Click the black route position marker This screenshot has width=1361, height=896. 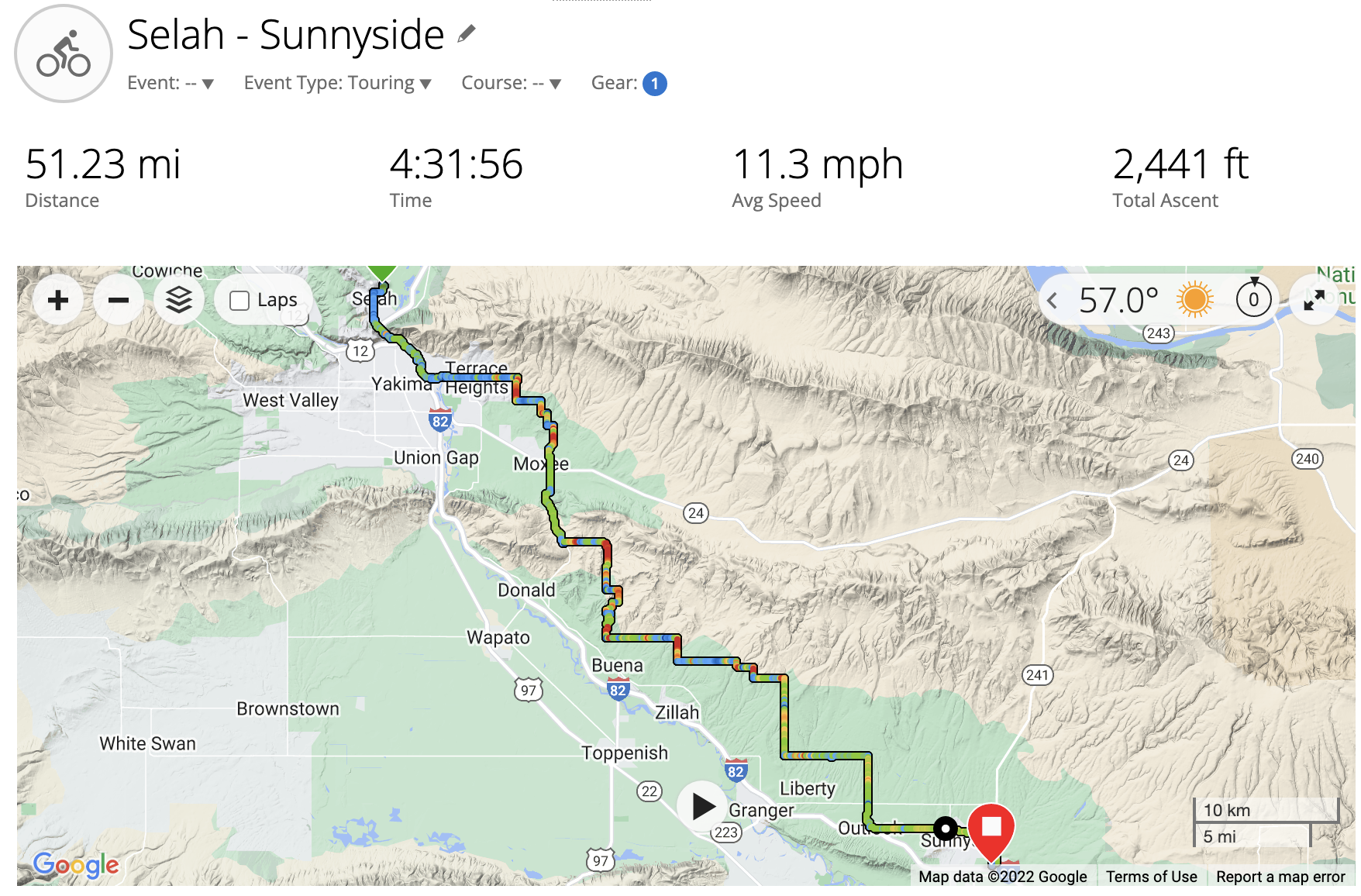pyautogui.click(x=946, y=828)
